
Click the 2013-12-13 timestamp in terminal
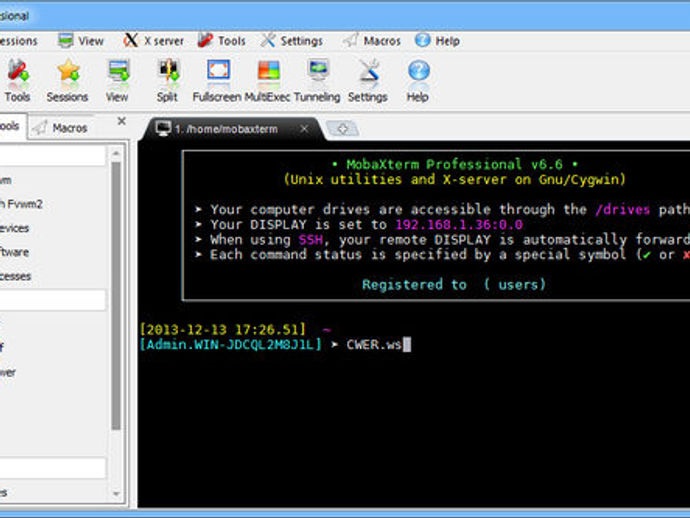pyautogui.click(x=223, y=330)
